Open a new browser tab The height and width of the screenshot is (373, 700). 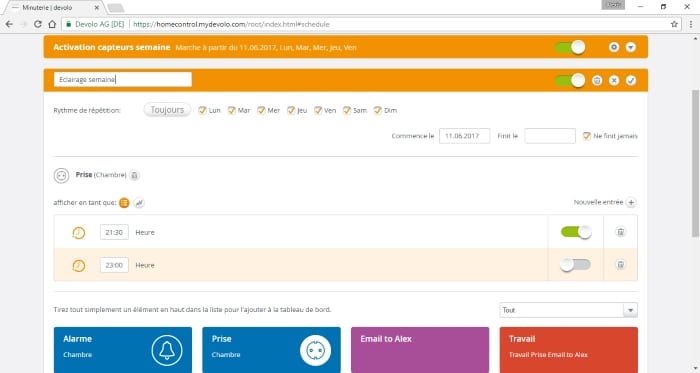pos(116,8)
